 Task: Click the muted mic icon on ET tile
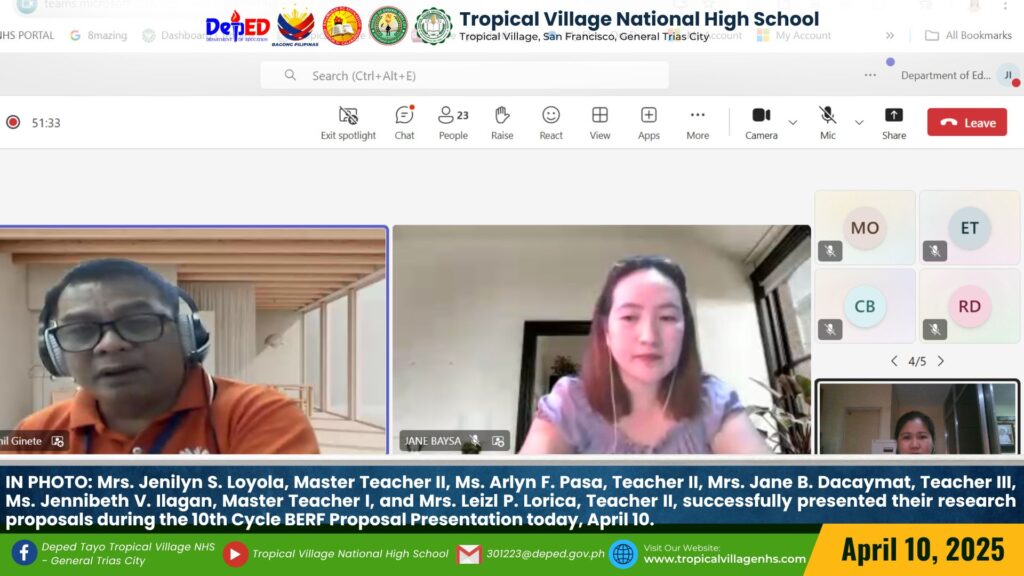tap(935, 251)
